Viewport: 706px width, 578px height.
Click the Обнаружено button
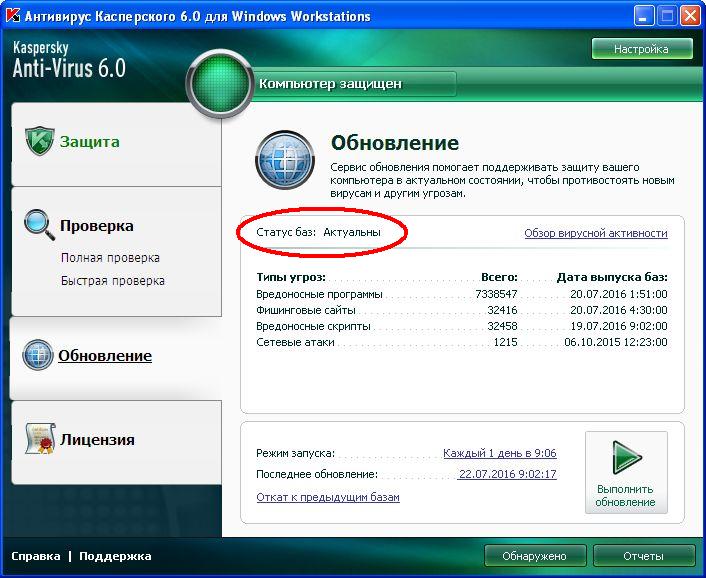pos(535,556)
